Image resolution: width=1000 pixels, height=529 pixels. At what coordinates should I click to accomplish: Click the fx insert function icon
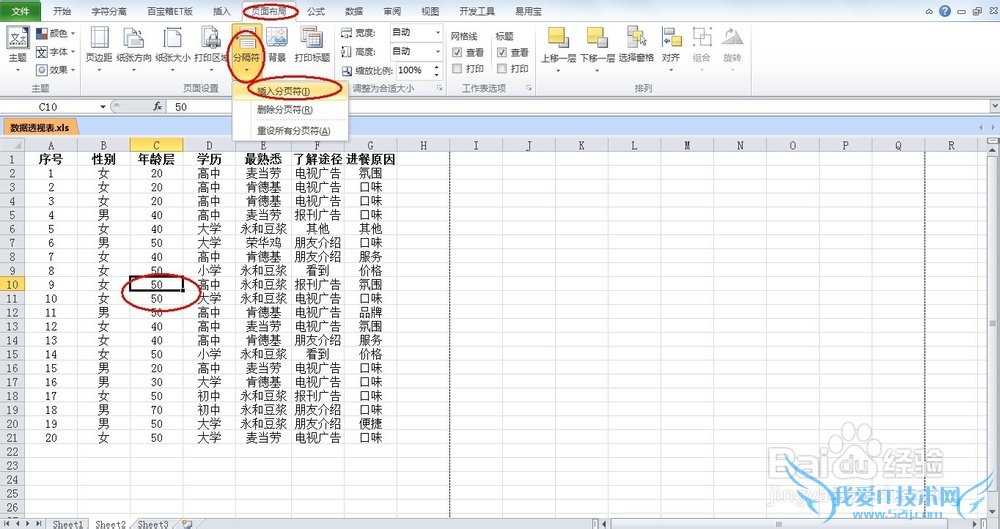pyautogui.click(x=158, y=107)
